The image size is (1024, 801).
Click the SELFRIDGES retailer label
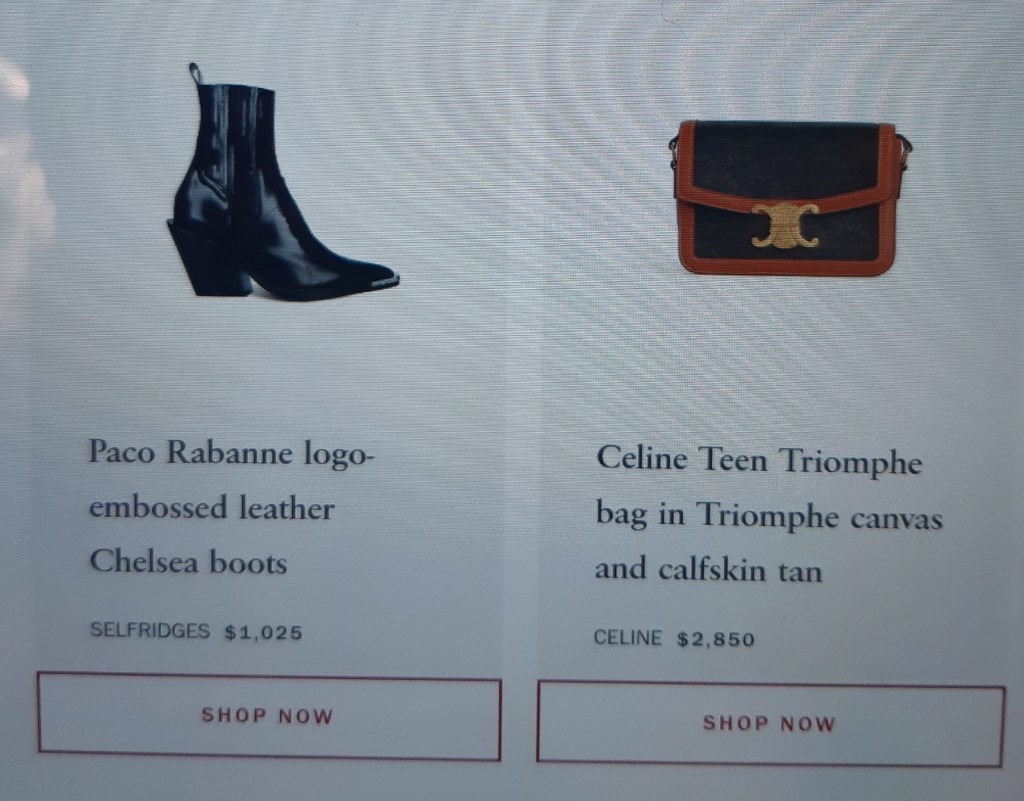click(x=150, y=631)
